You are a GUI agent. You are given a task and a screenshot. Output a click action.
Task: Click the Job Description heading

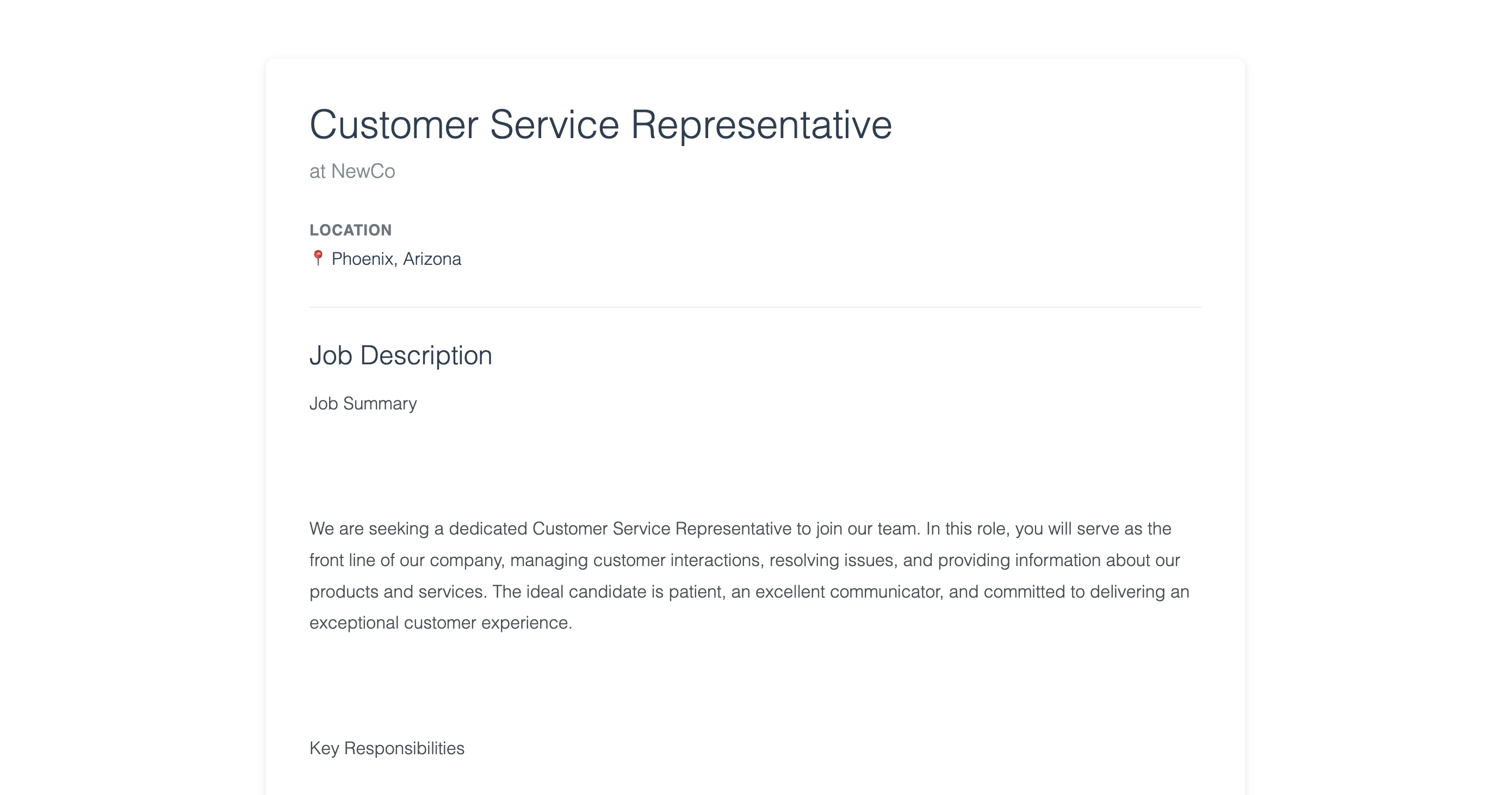pos(401,356)
